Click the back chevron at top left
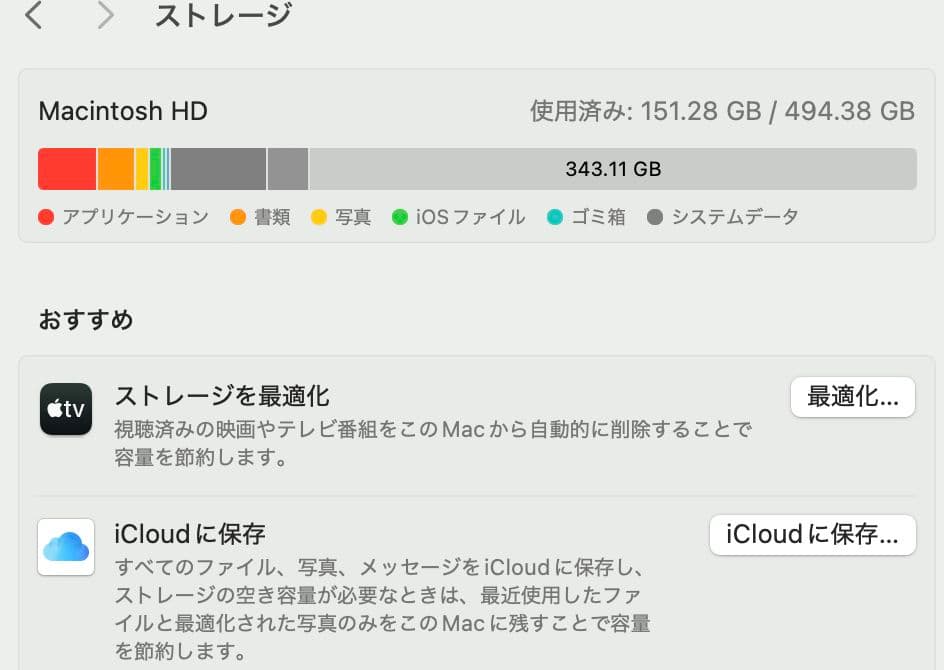The width and height of the screenshot is (944, 670). pos(34,15)
